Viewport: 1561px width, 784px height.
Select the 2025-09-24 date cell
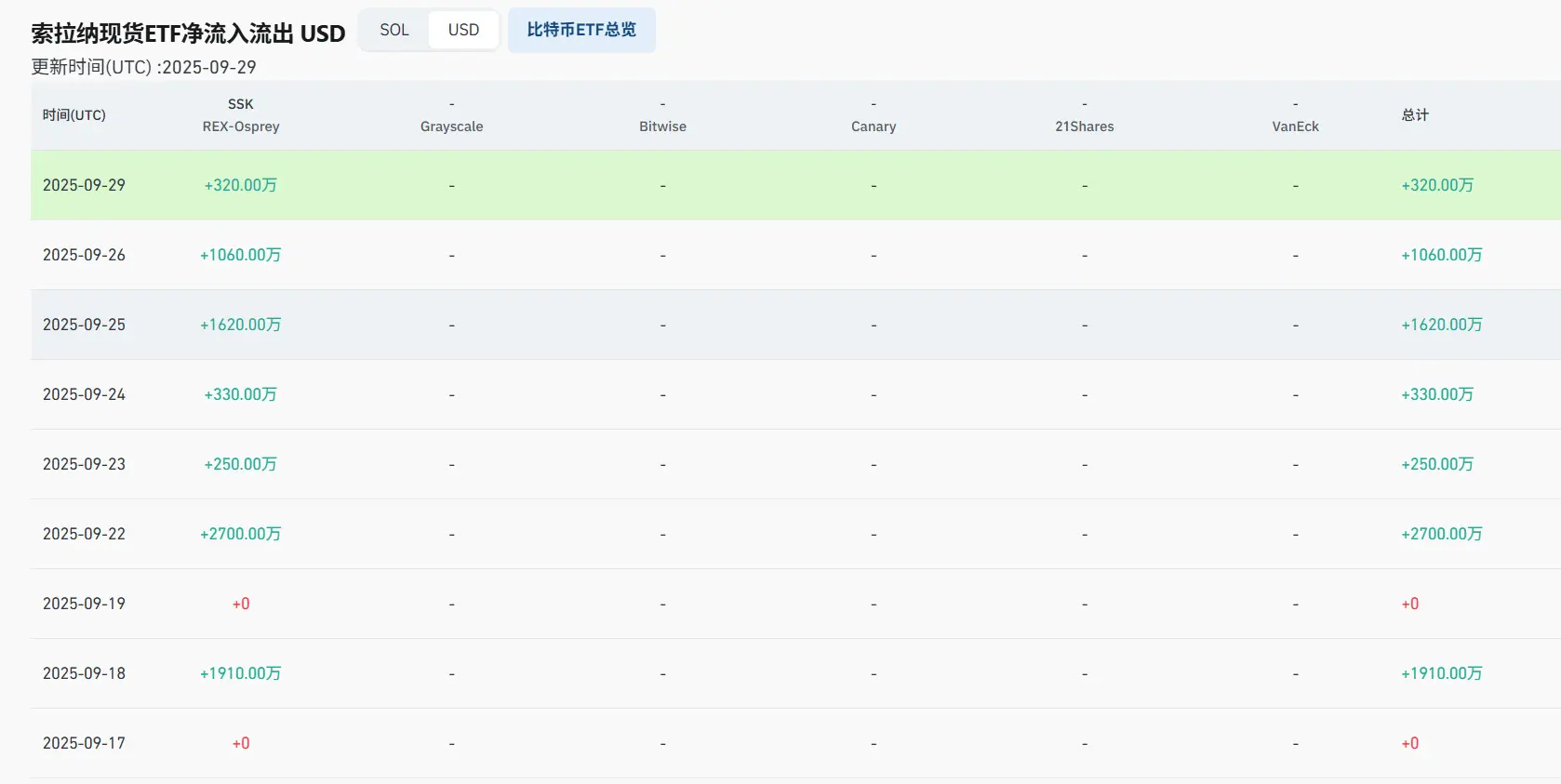pyautogui.click(x=84, y=394)
